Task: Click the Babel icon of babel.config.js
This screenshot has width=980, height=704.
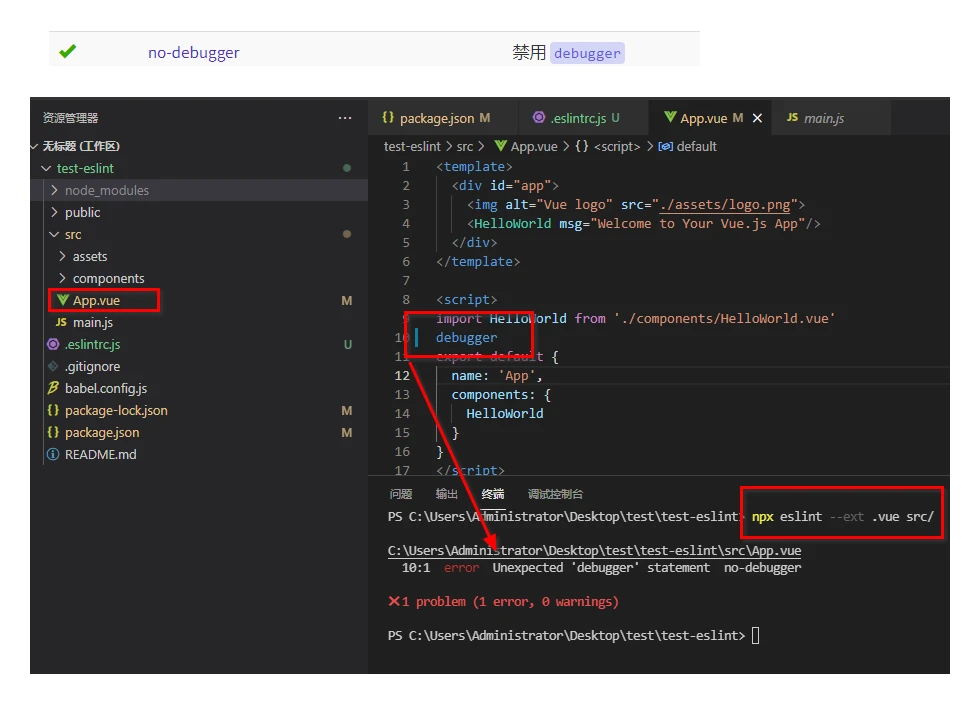Action: pyautogui.click(x=53, y=388)
